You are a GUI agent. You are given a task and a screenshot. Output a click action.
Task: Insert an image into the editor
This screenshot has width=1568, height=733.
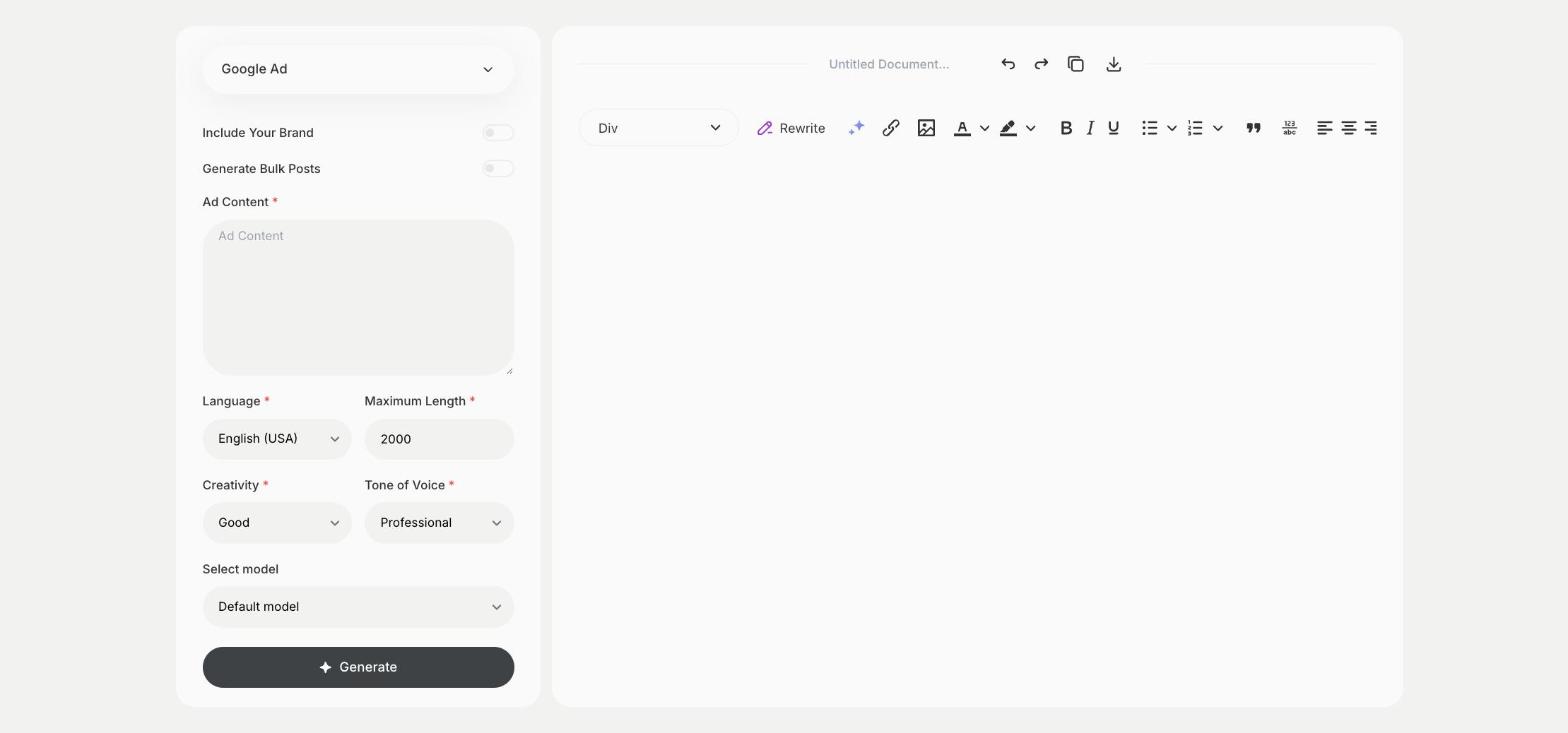click(926, 128)
